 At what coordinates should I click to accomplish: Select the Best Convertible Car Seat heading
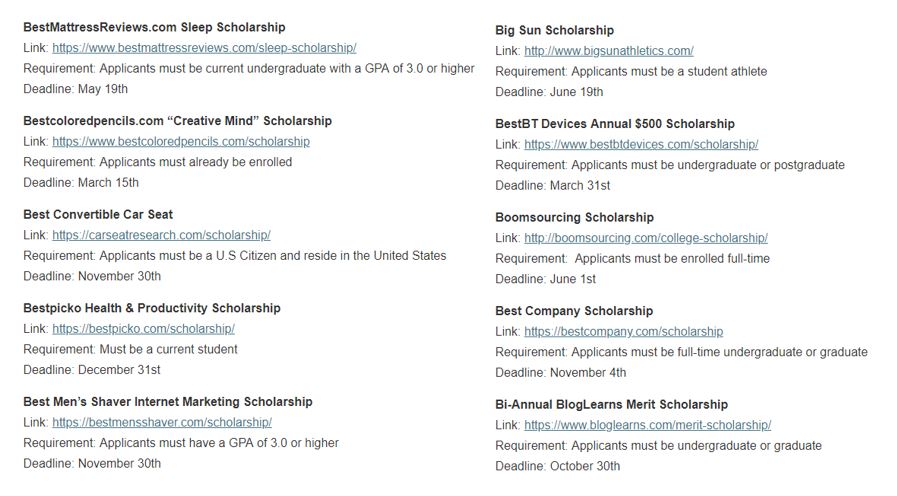[x=98, y=215]
